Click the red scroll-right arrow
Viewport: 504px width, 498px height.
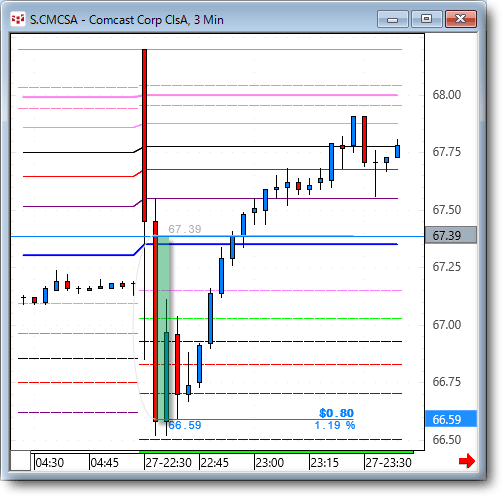(x=466, y=461)
